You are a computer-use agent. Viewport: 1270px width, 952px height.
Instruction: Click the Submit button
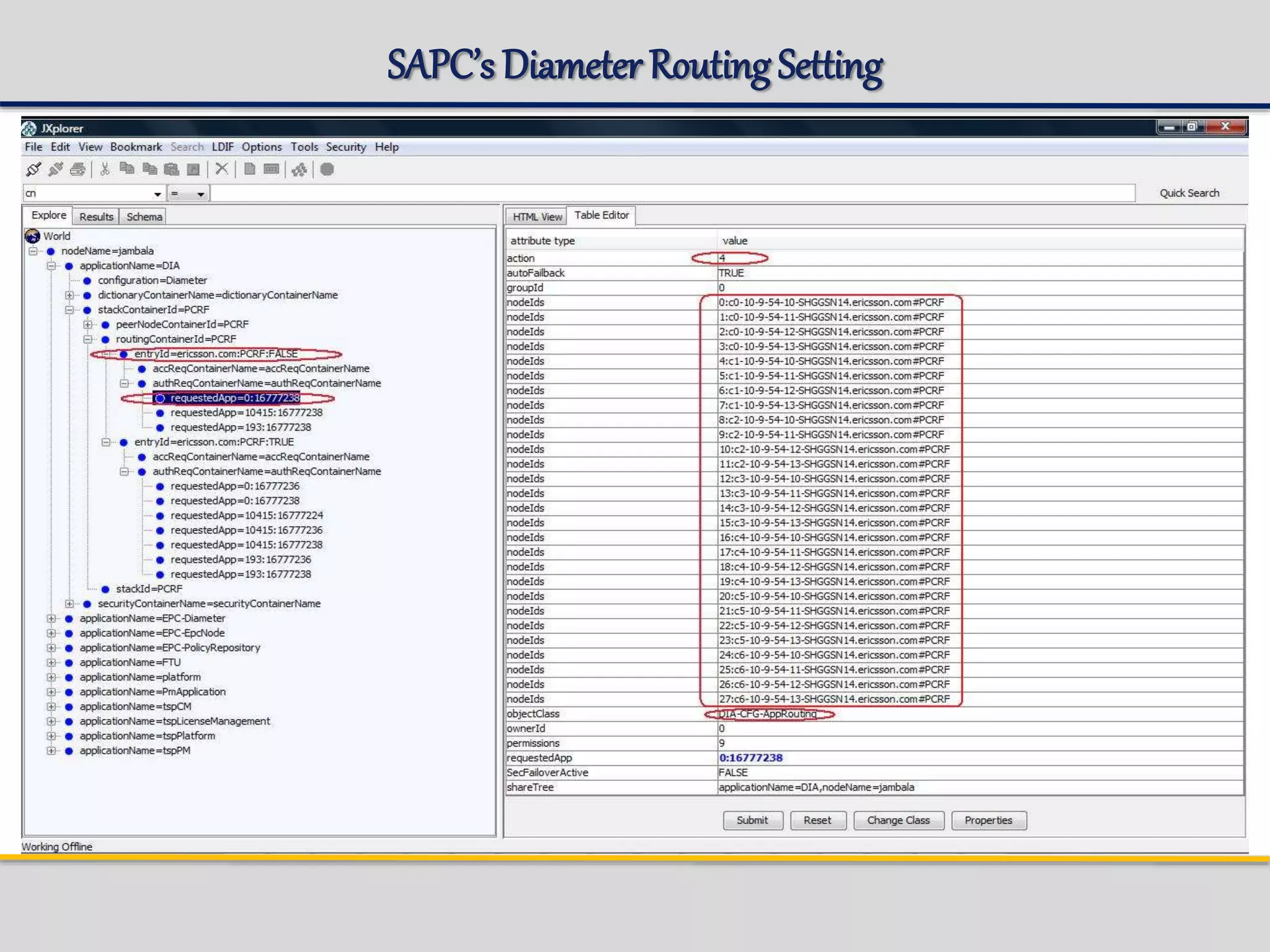point(752,820)
